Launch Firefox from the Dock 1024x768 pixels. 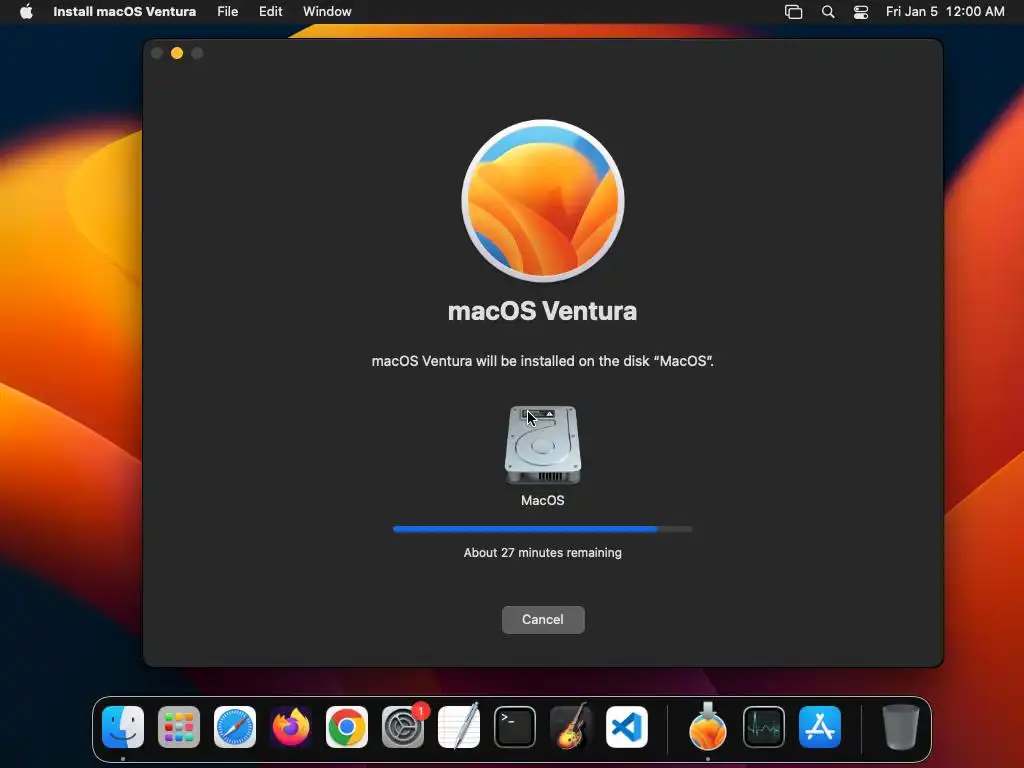pos(291,726)
